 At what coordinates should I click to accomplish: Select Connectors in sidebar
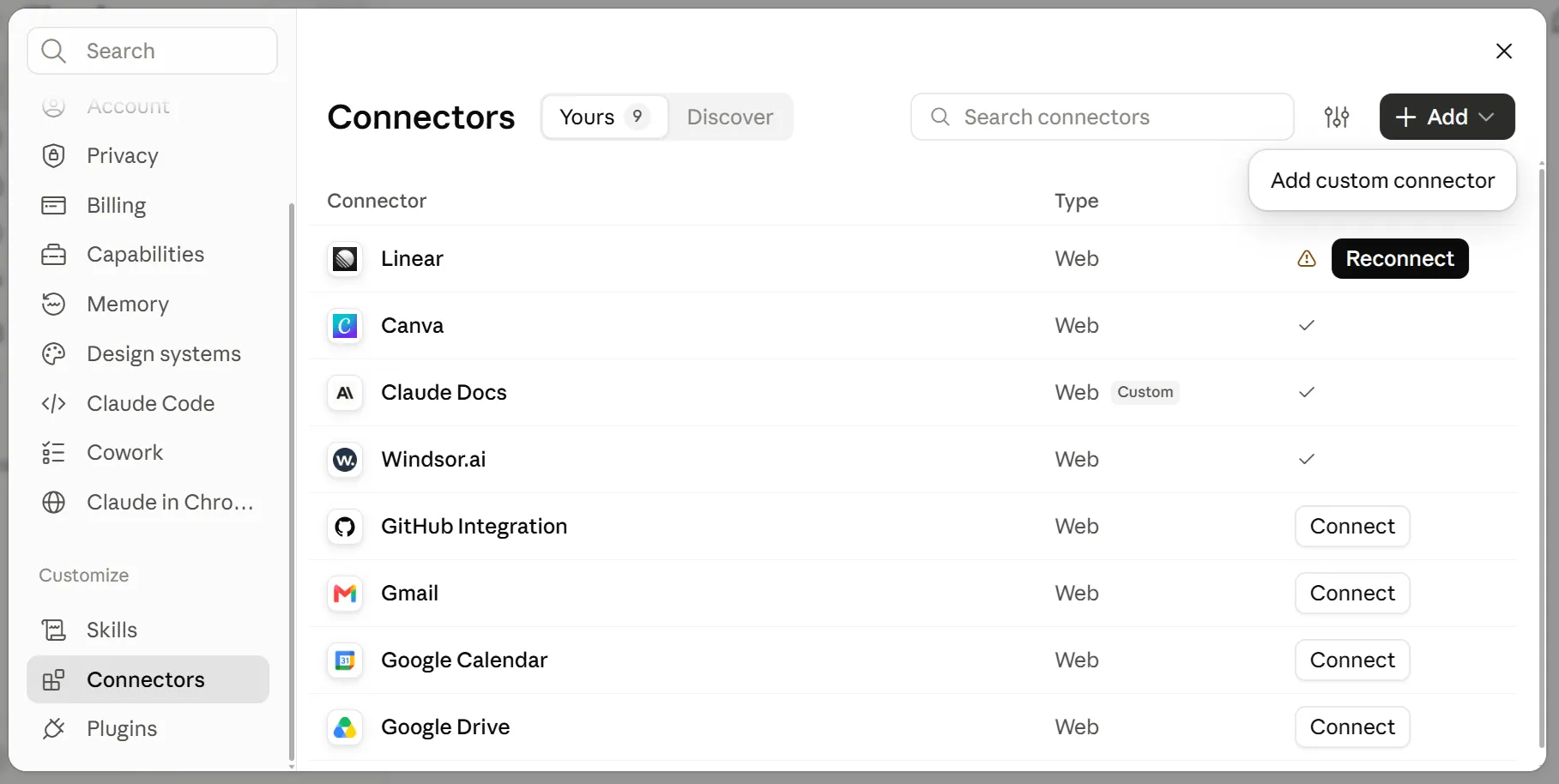click(x=148, y=679)
